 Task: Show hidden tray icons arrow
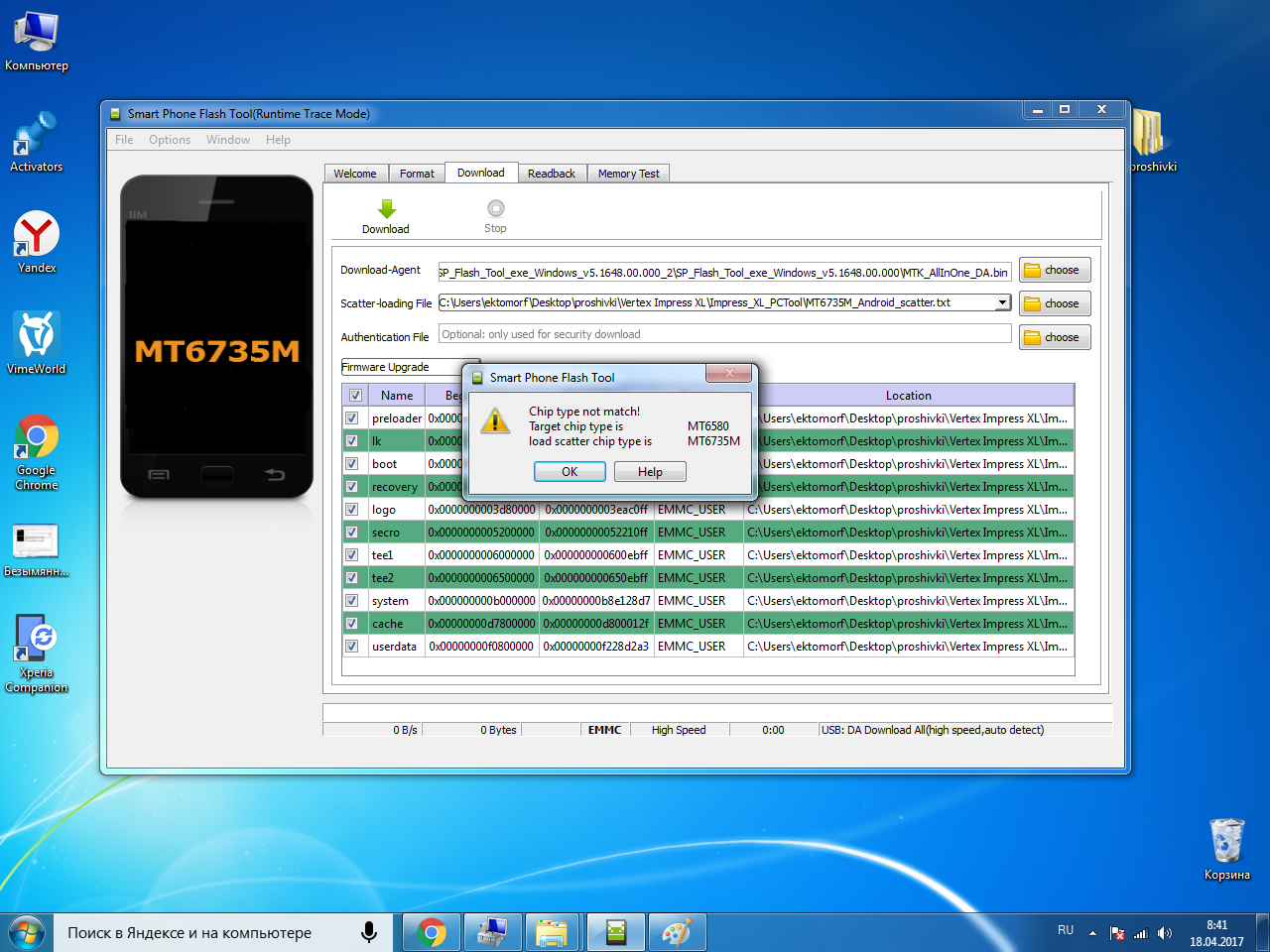(x=1092, y=933)
